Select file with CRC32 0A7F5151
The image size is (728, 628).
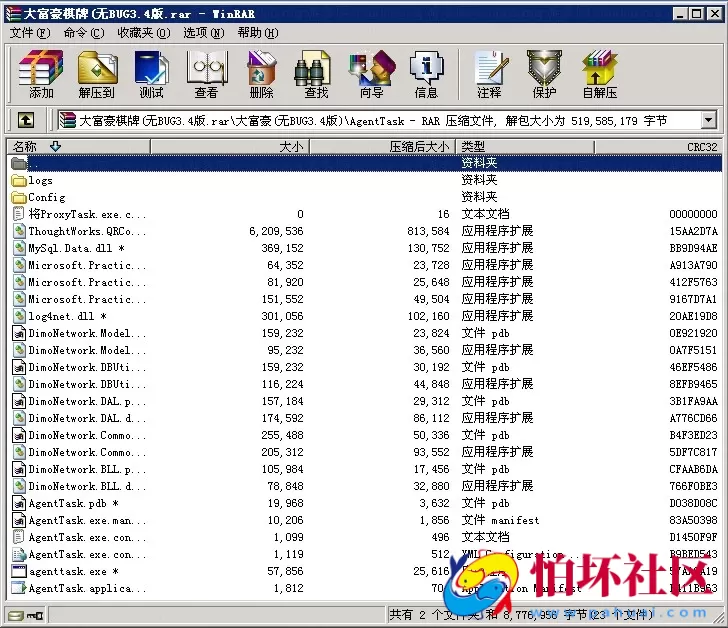tap(364, 350)
